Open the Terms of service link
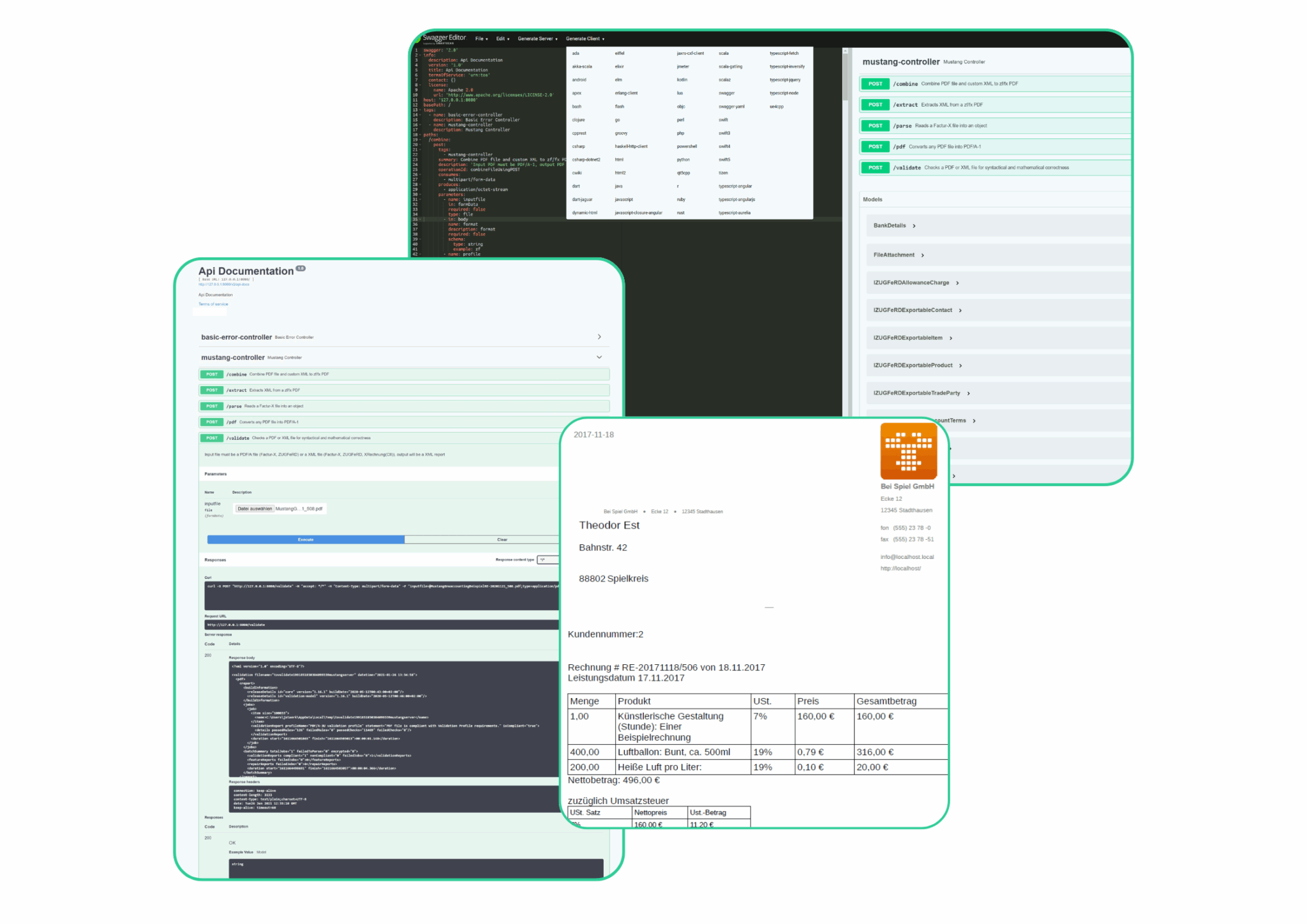 tap(212, 304)
